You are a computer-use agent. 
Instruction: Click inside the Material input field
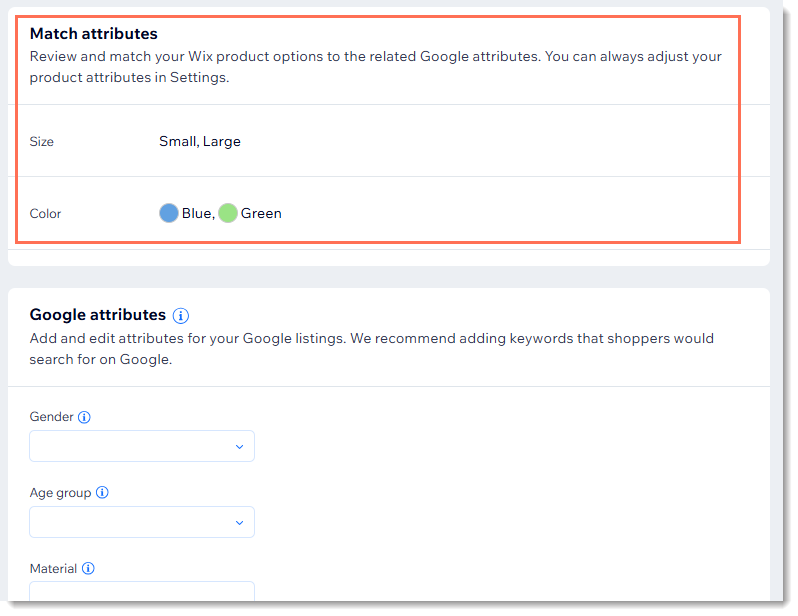142,592
